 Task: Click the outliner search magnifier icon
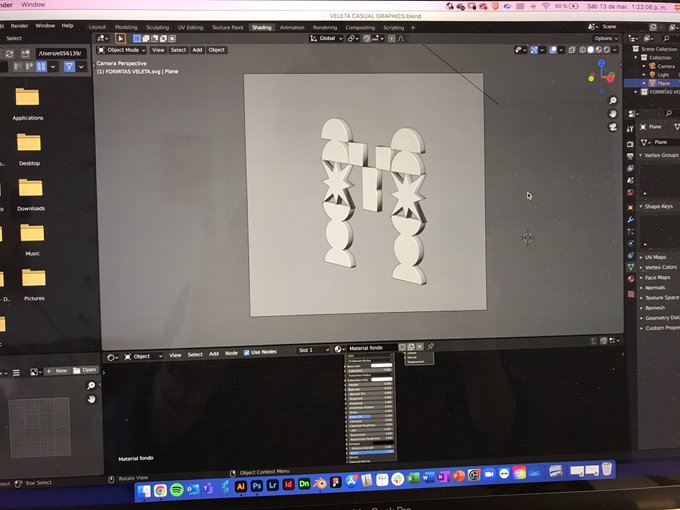tap(666, 39)
